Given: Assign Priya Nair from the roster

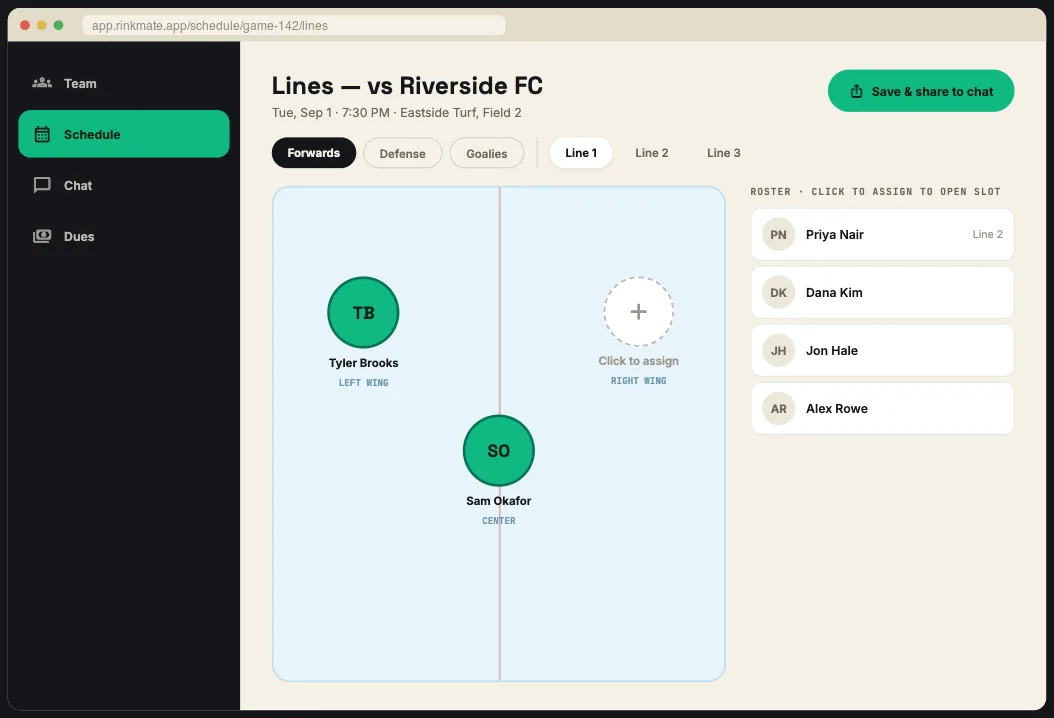Looking at the screenshot, I should tap(882, 234).
